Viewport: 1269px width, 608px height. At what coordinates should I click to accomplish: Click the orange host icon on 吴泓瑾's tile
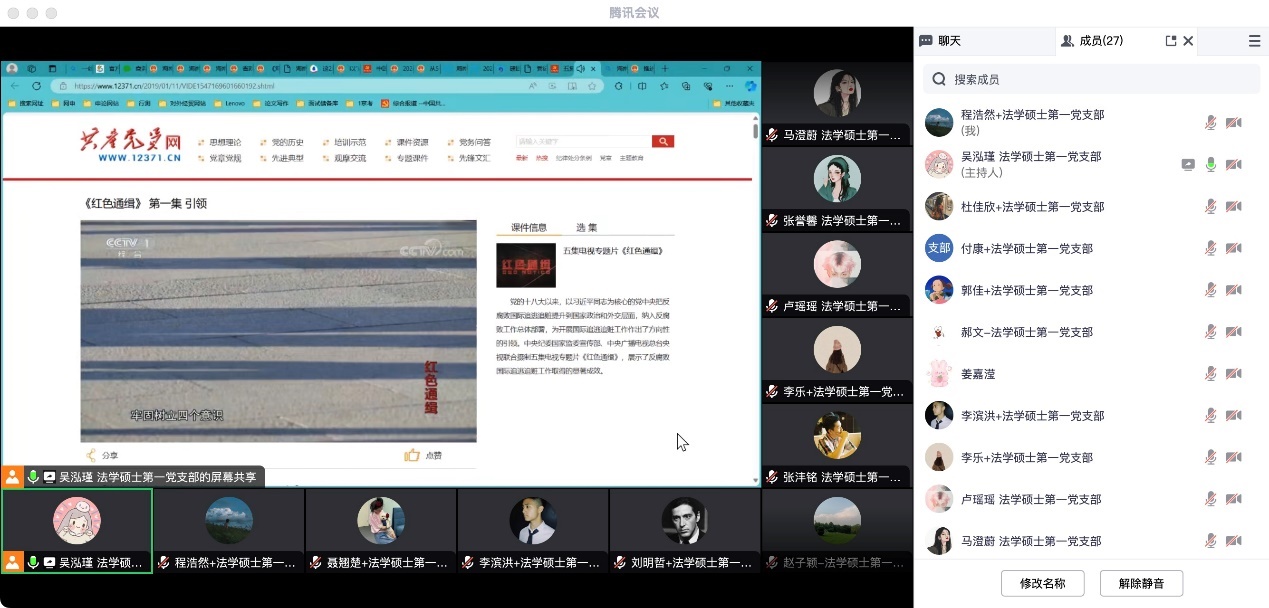[x=12, y=562]
